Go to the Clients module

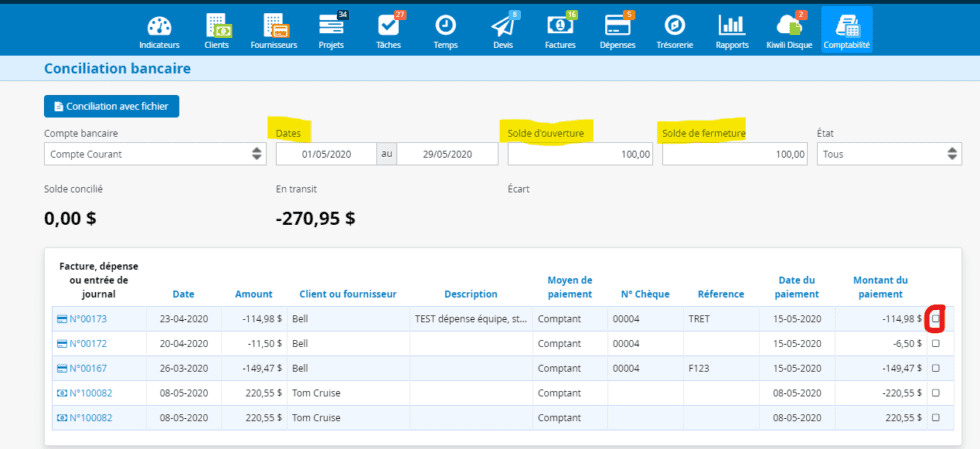tap(216, 30)
